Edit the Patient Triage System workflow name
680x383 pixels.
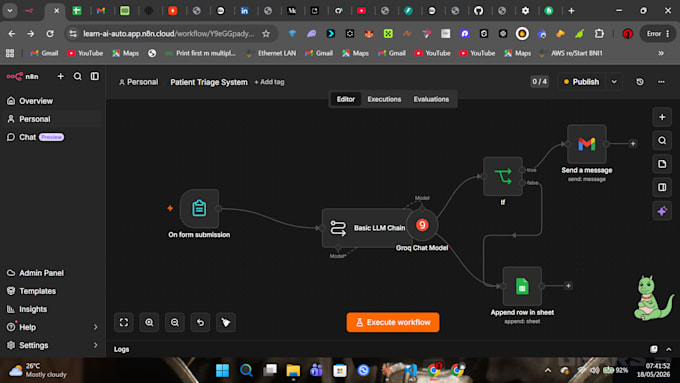click(209, 82)
